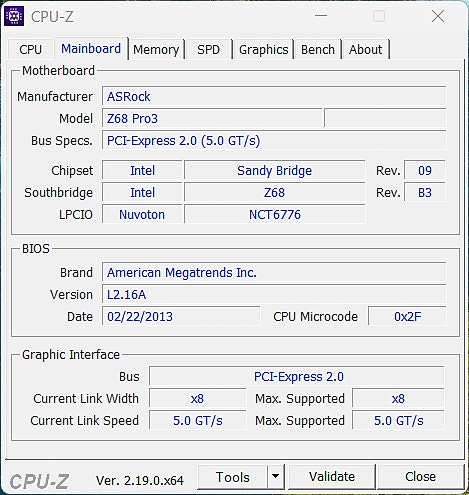Click the Current Link Speed label
Image resolution: width=469 pixels, height=495 pixels.
(84, 421)
